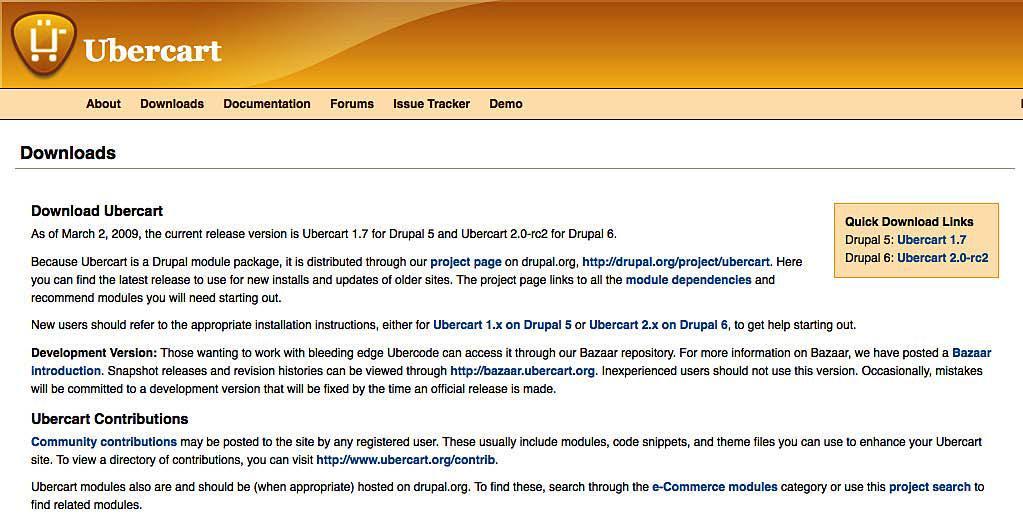
Task: Click the 'Drupal 6:' label in quick links
Action: [869, 258]
